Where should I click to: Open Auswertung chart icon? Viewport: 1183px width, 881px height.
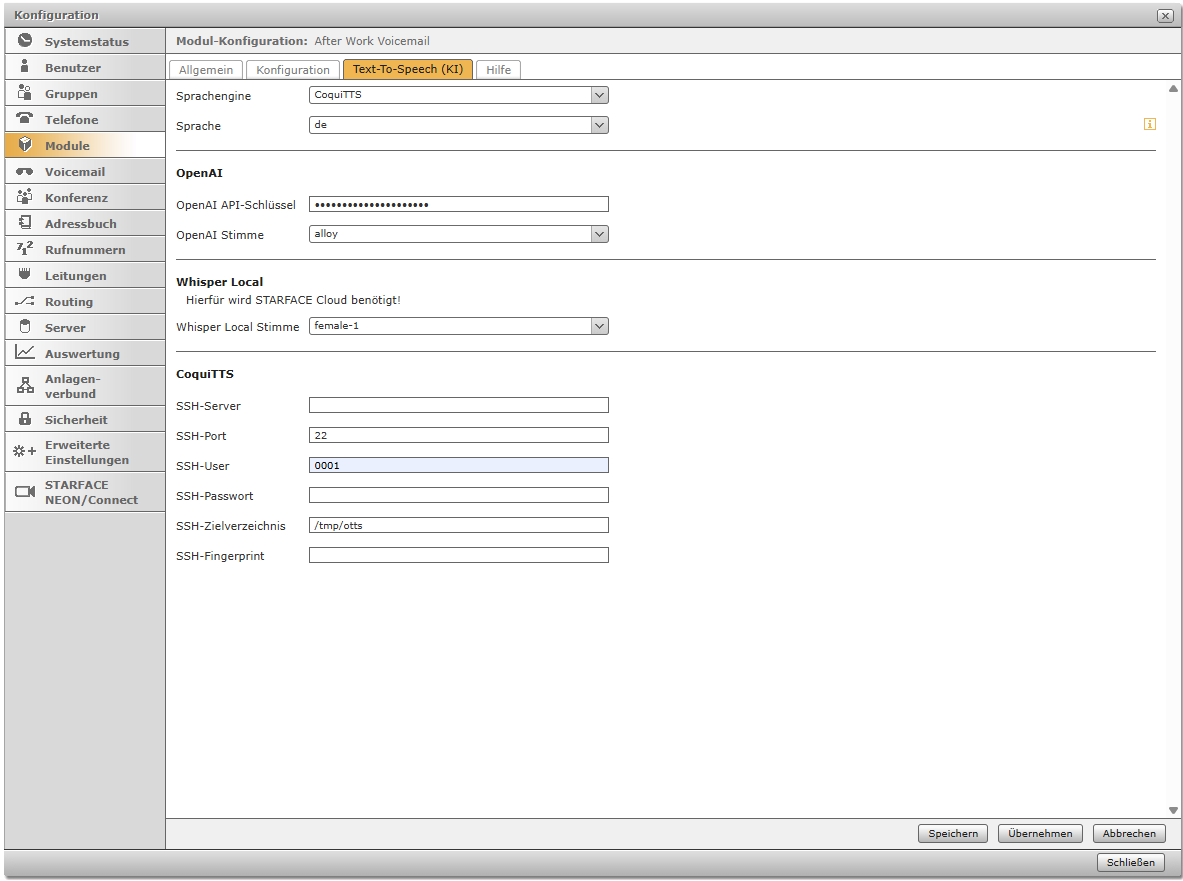pos(25,353)
